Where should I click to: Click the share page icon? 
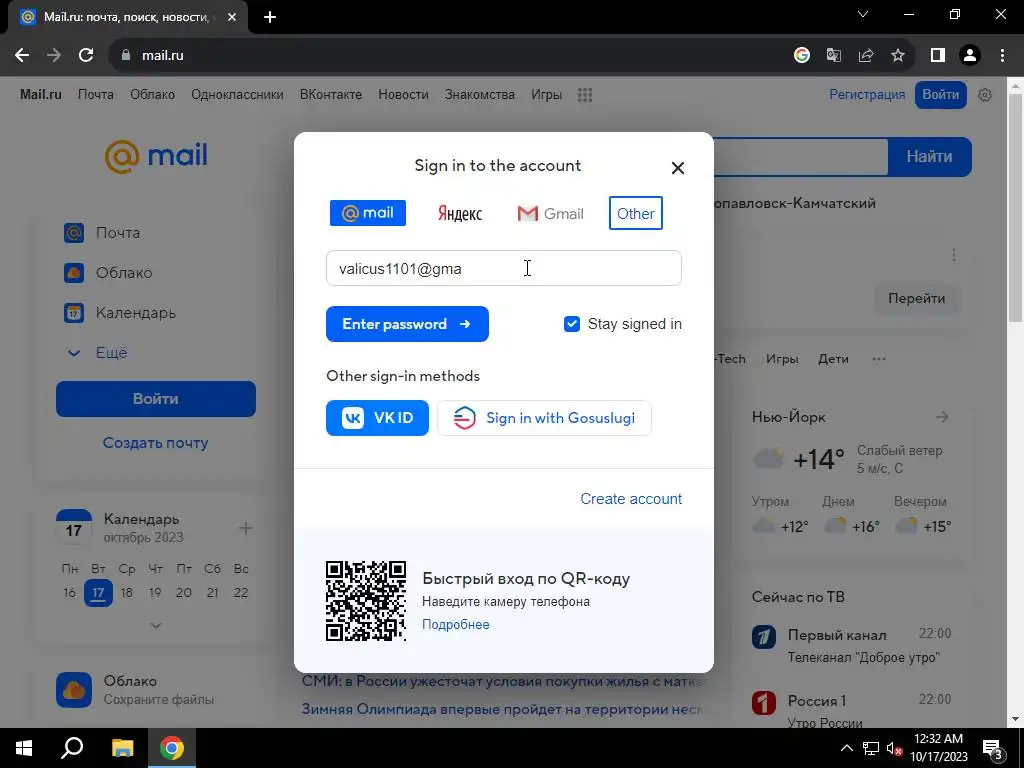pyautogui.click(x=866, y=56)
